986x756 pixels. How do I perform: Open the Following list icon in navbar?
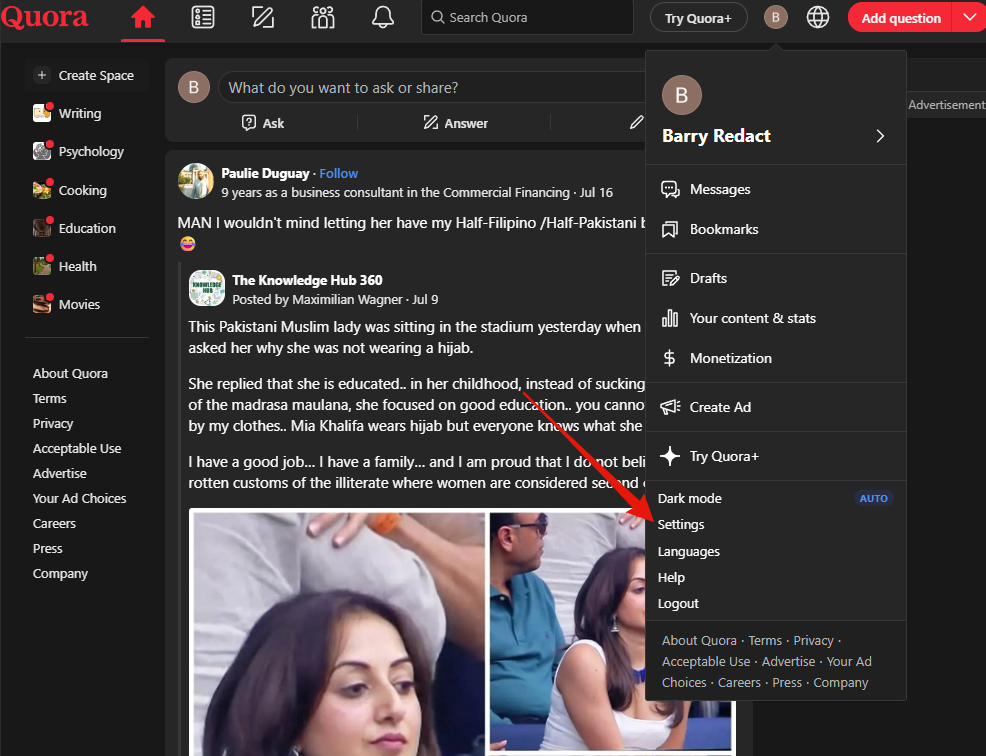[202, 18]
